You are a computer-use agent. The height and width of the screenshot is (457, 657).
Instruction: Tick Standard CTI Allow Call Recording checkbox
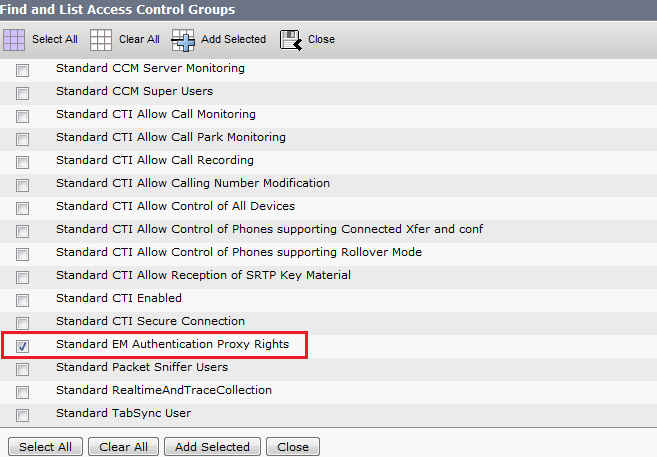(23, 162)
